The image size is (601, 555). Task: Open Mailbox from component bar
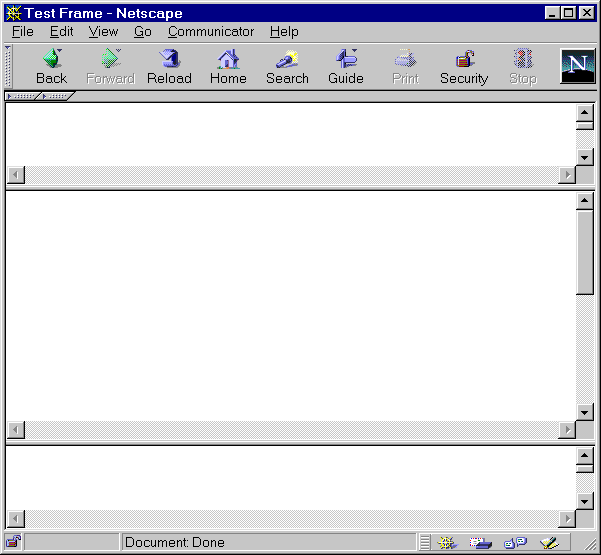[481, 542]
